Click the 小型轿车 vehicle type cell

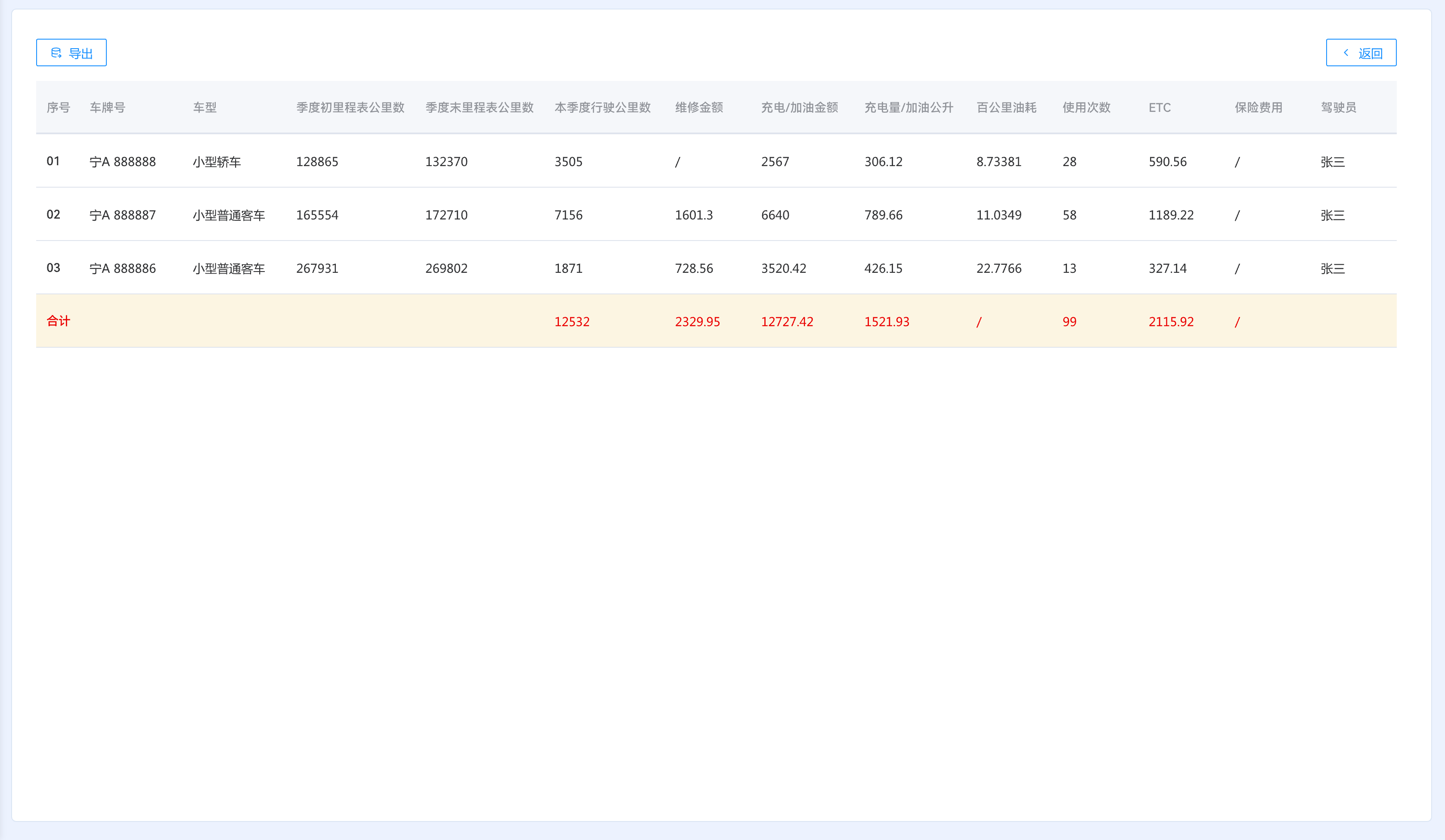point(217,161)
